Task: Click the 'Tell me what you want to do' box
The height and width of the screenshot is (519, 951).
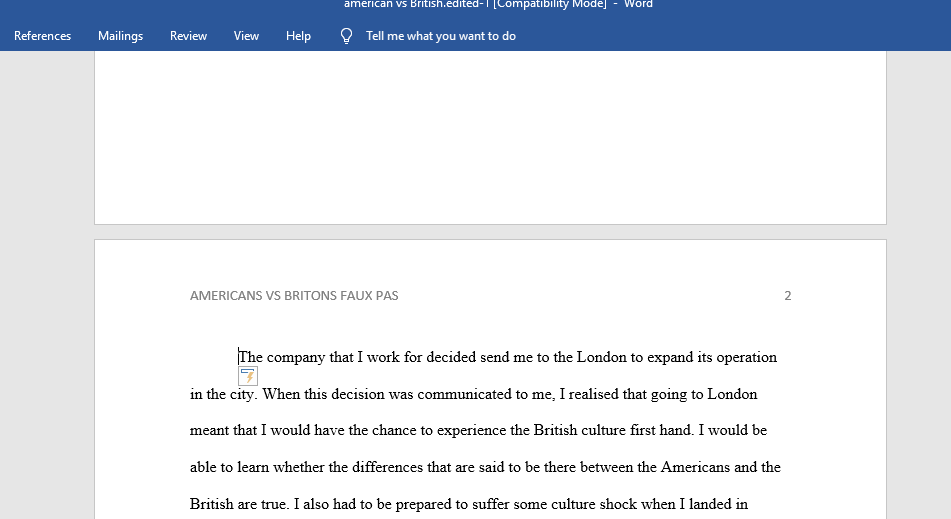Action: (441, 36)
